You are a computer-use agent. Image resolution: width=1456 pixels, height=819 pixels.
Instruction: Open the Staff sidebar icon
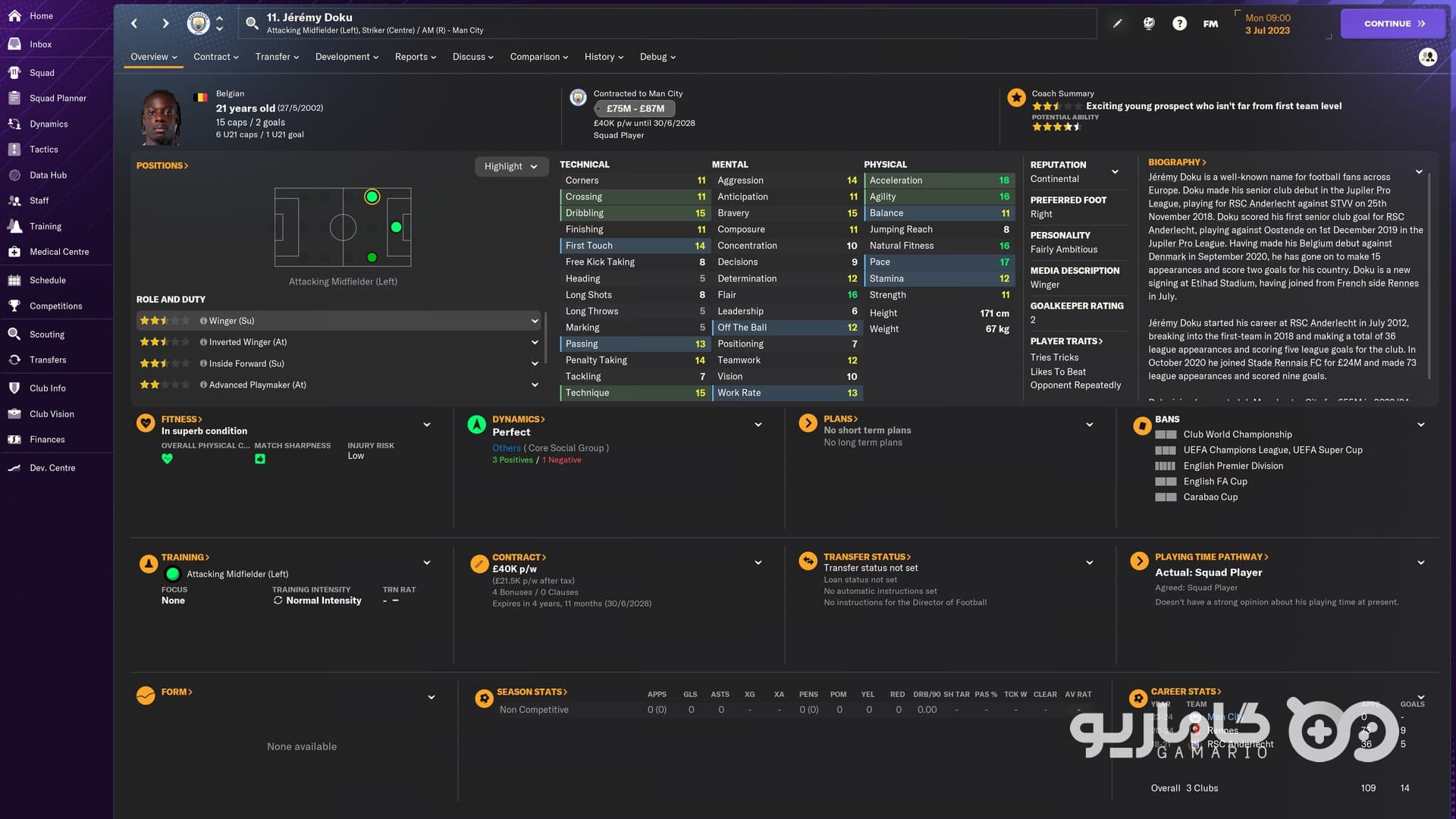14,200
